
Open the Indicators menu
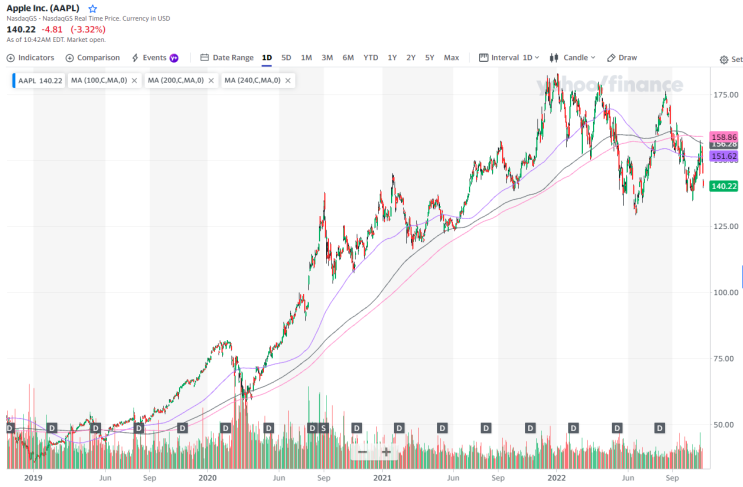[x=30, y=58]
